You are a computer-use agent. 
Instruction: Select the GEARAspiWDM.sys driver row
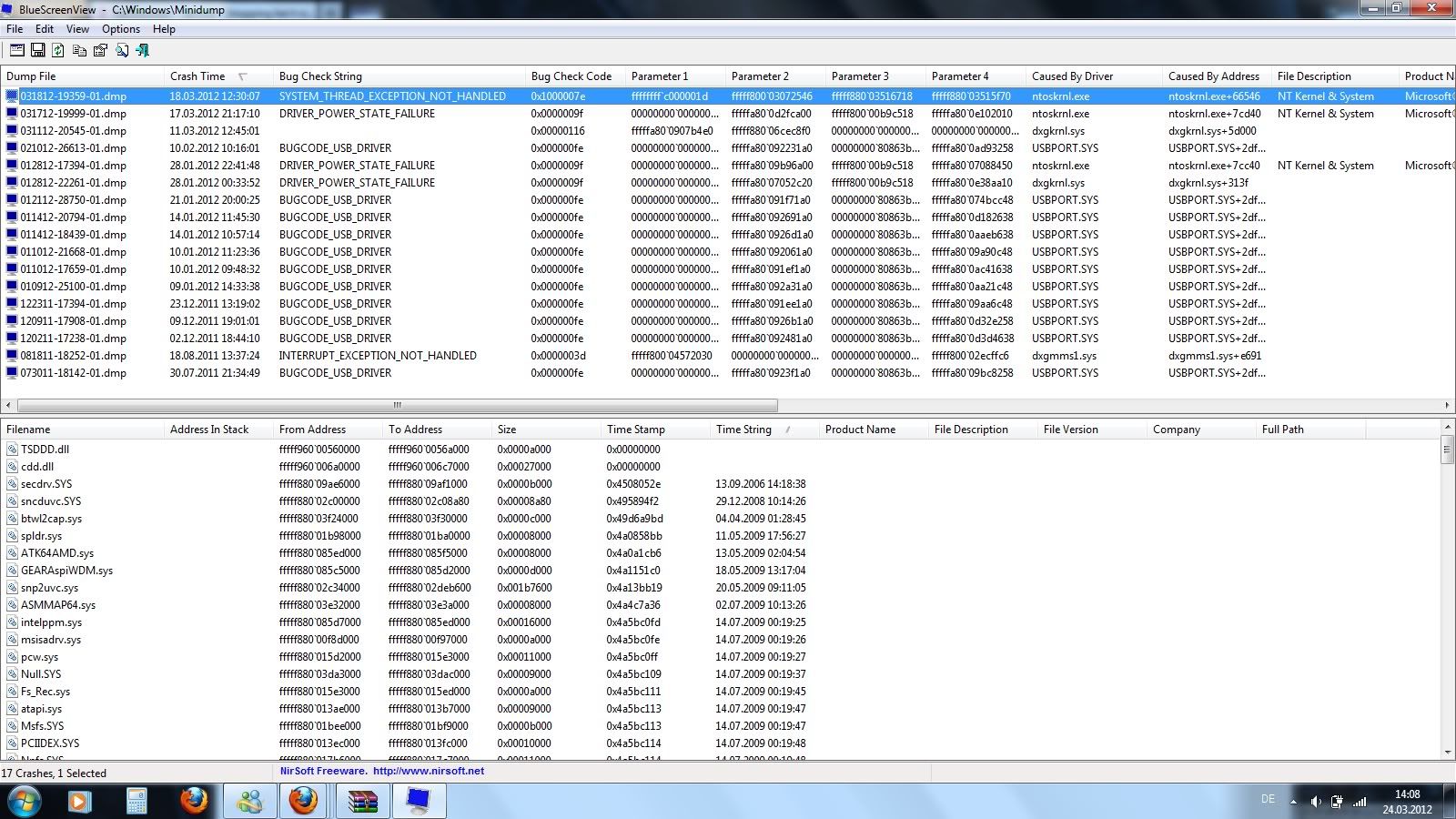coord(720,571)
